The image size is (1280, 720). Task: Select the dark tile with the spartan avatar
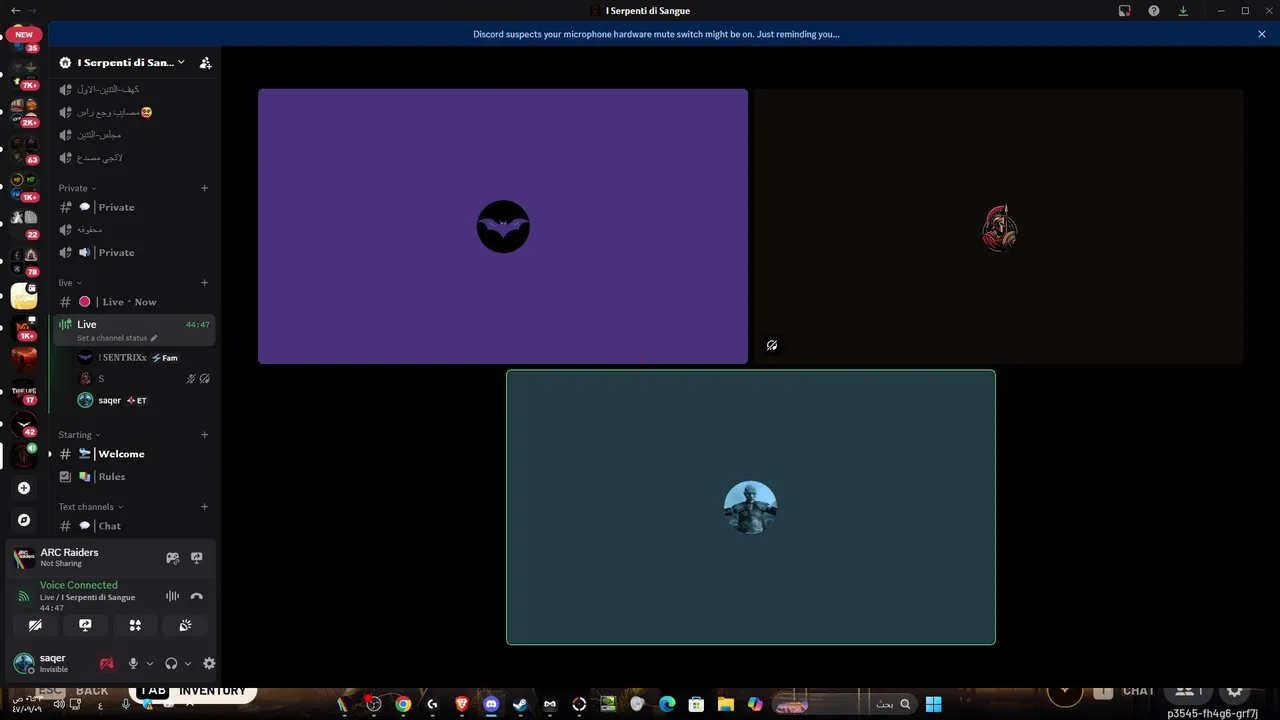pos(998,226)
